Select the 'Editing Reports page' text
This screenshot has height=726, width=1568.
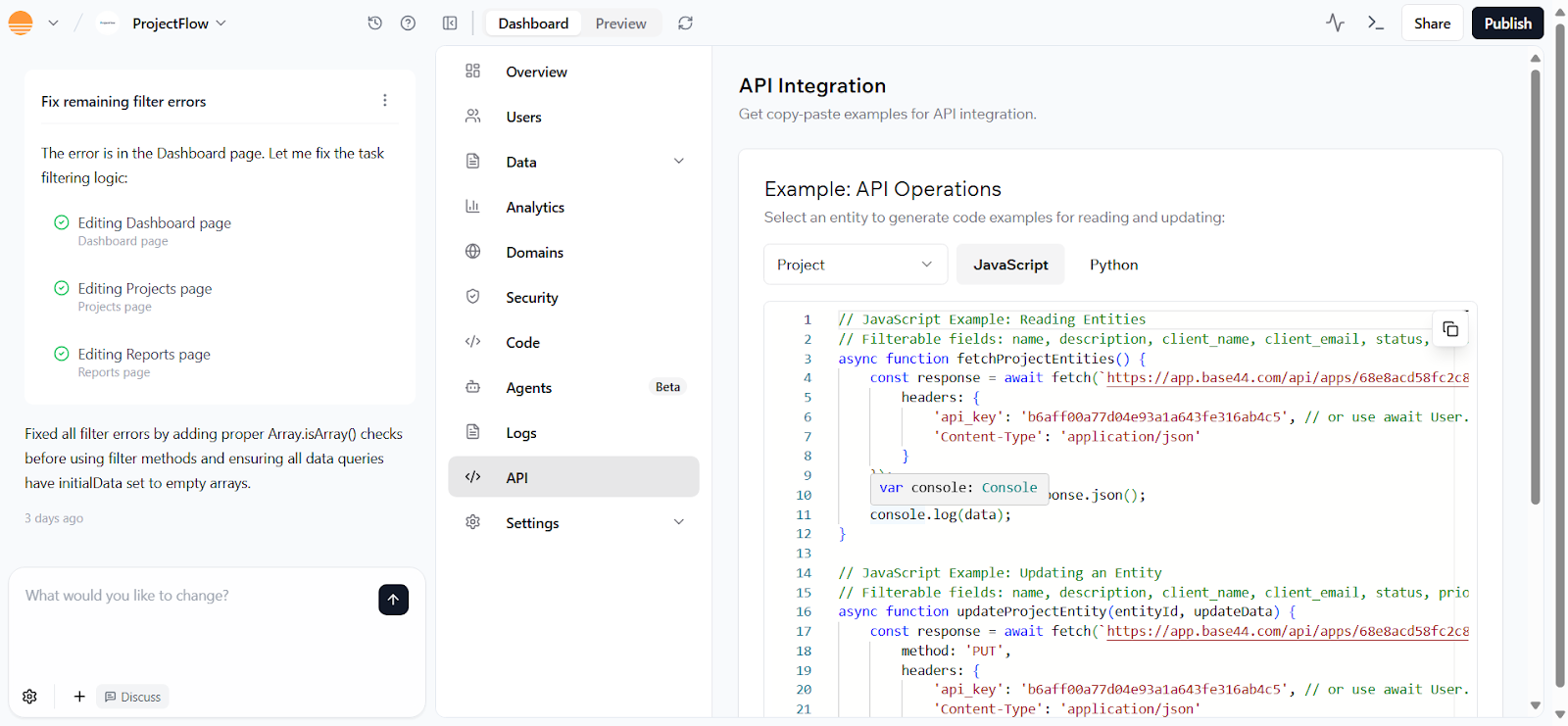coord(144,354)
